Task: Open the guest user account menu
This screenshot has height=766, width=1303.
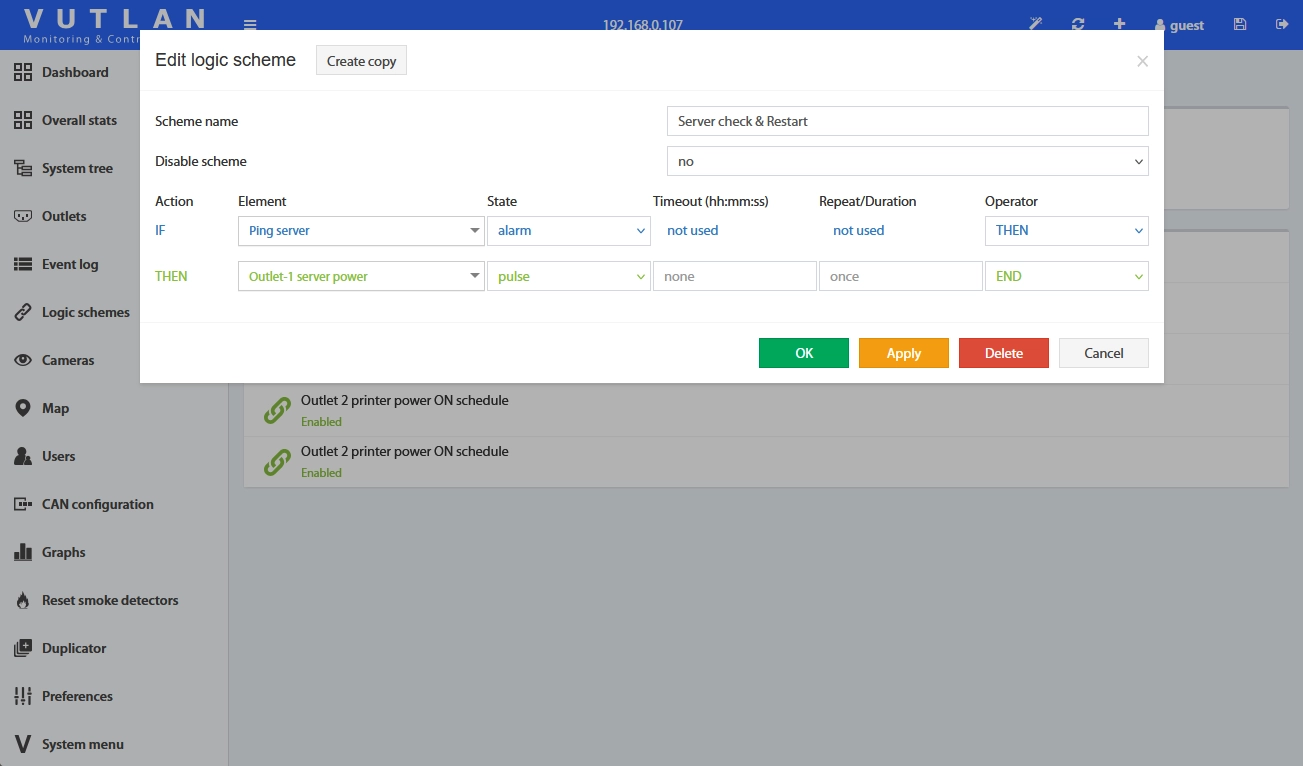Action: tap(1179, 25)
